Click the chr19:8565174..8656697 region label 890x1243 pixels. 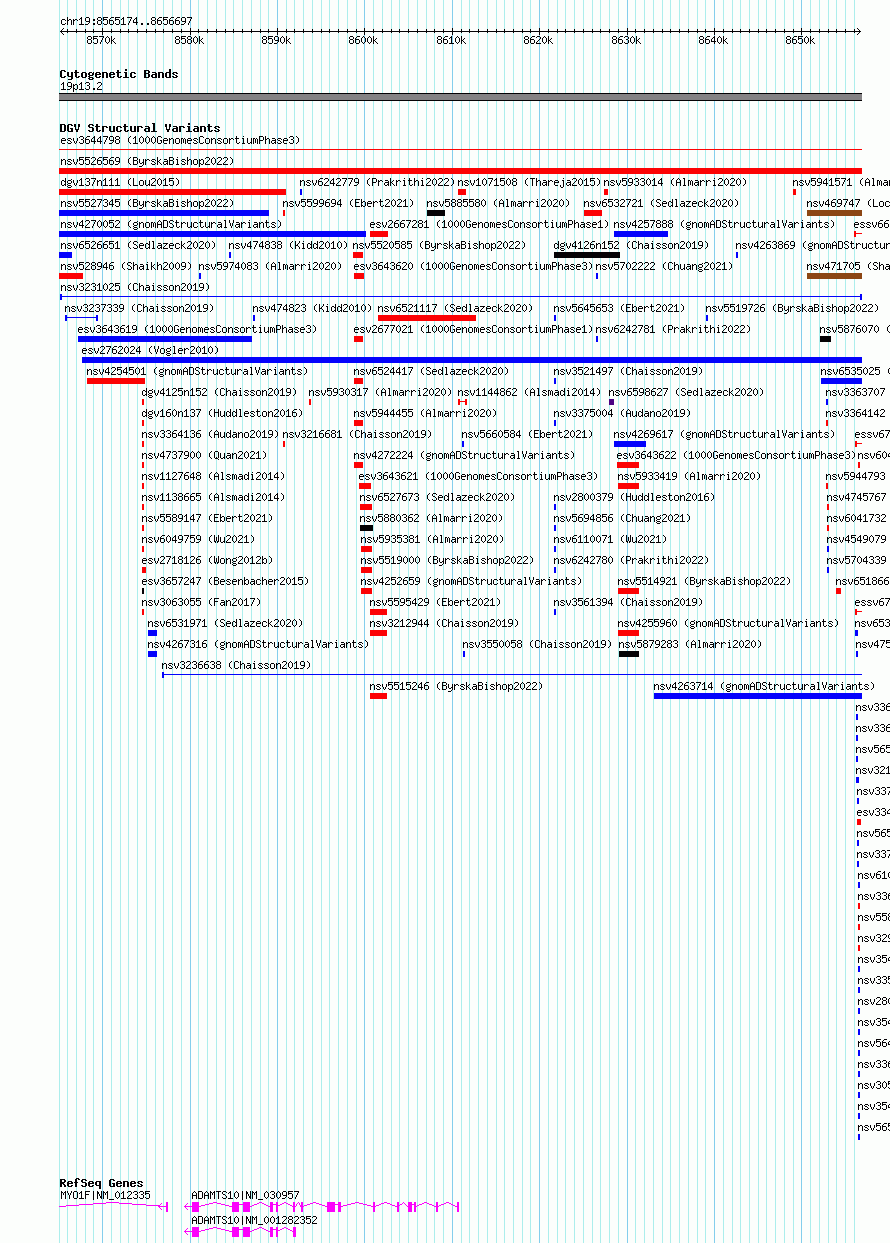[126, 21]
